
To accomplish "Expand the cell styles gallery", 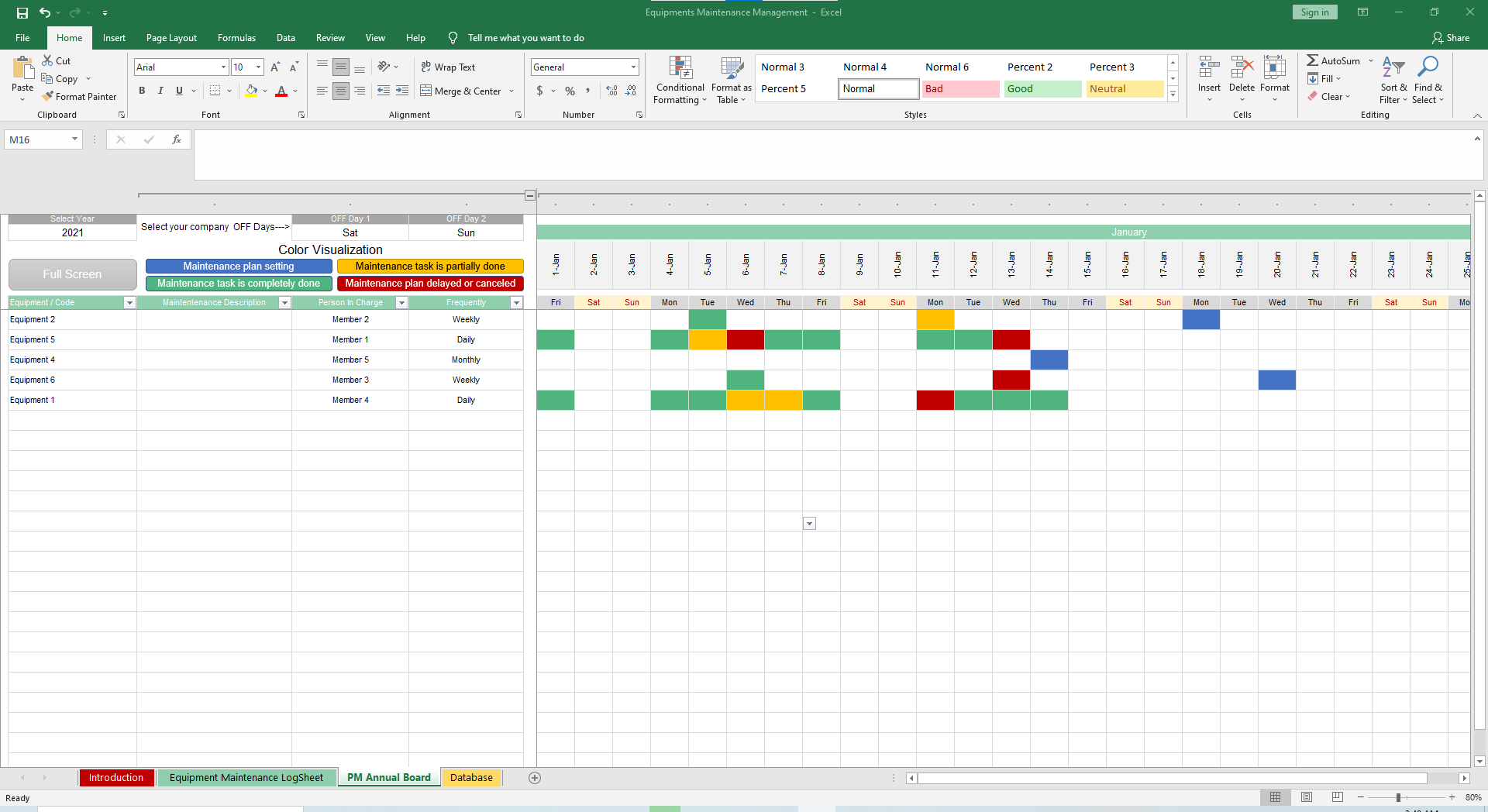I will point(1173,95).
